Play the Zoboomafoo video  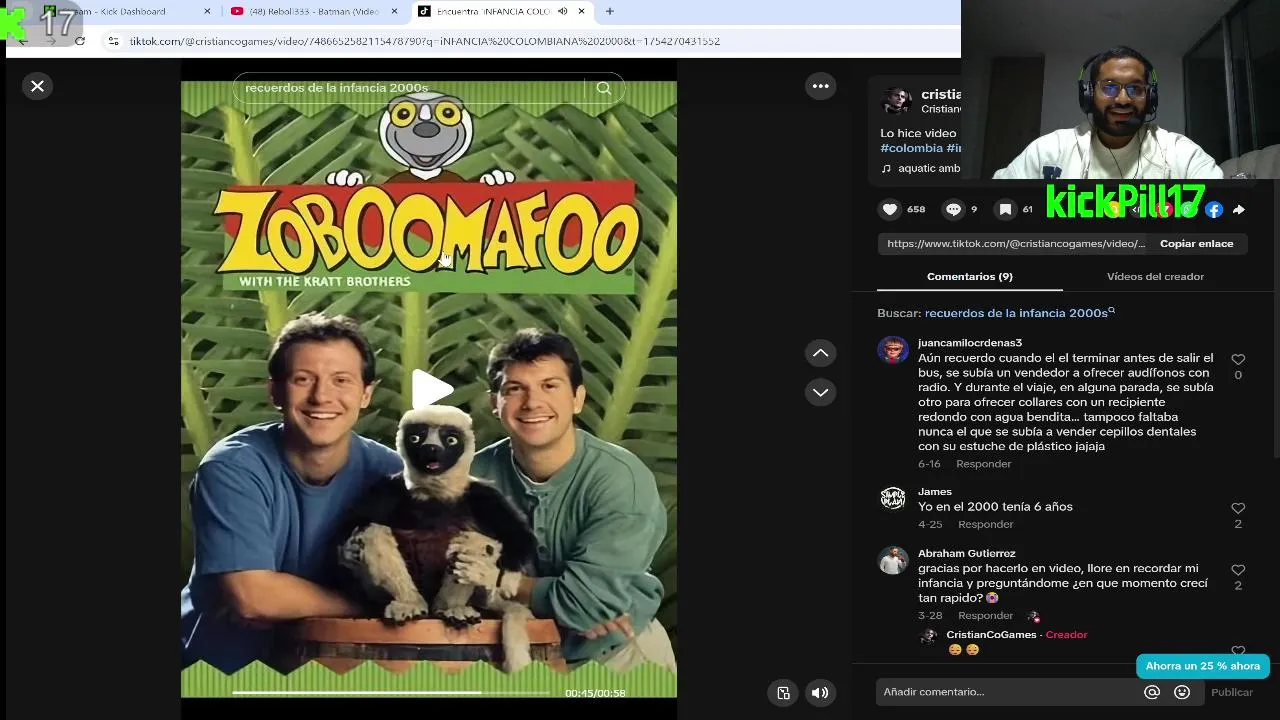431,389
